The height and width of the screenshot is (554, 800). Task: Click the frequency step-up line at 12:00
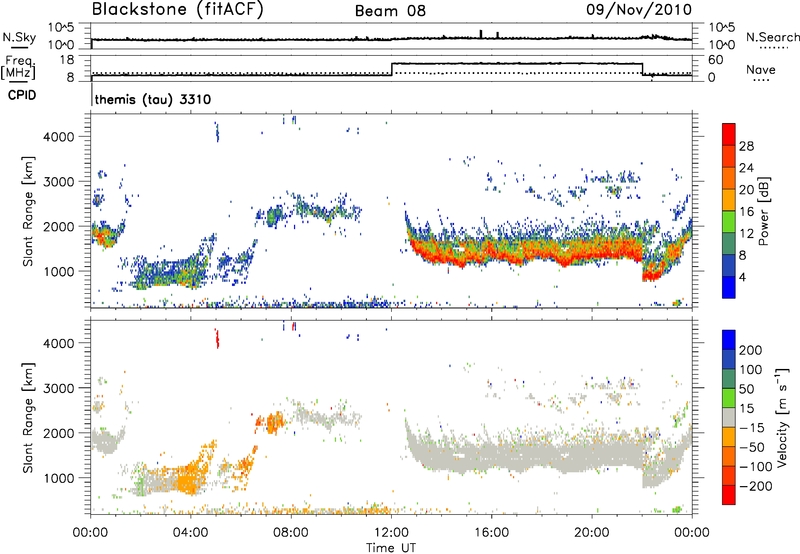(x=392, y=69)
